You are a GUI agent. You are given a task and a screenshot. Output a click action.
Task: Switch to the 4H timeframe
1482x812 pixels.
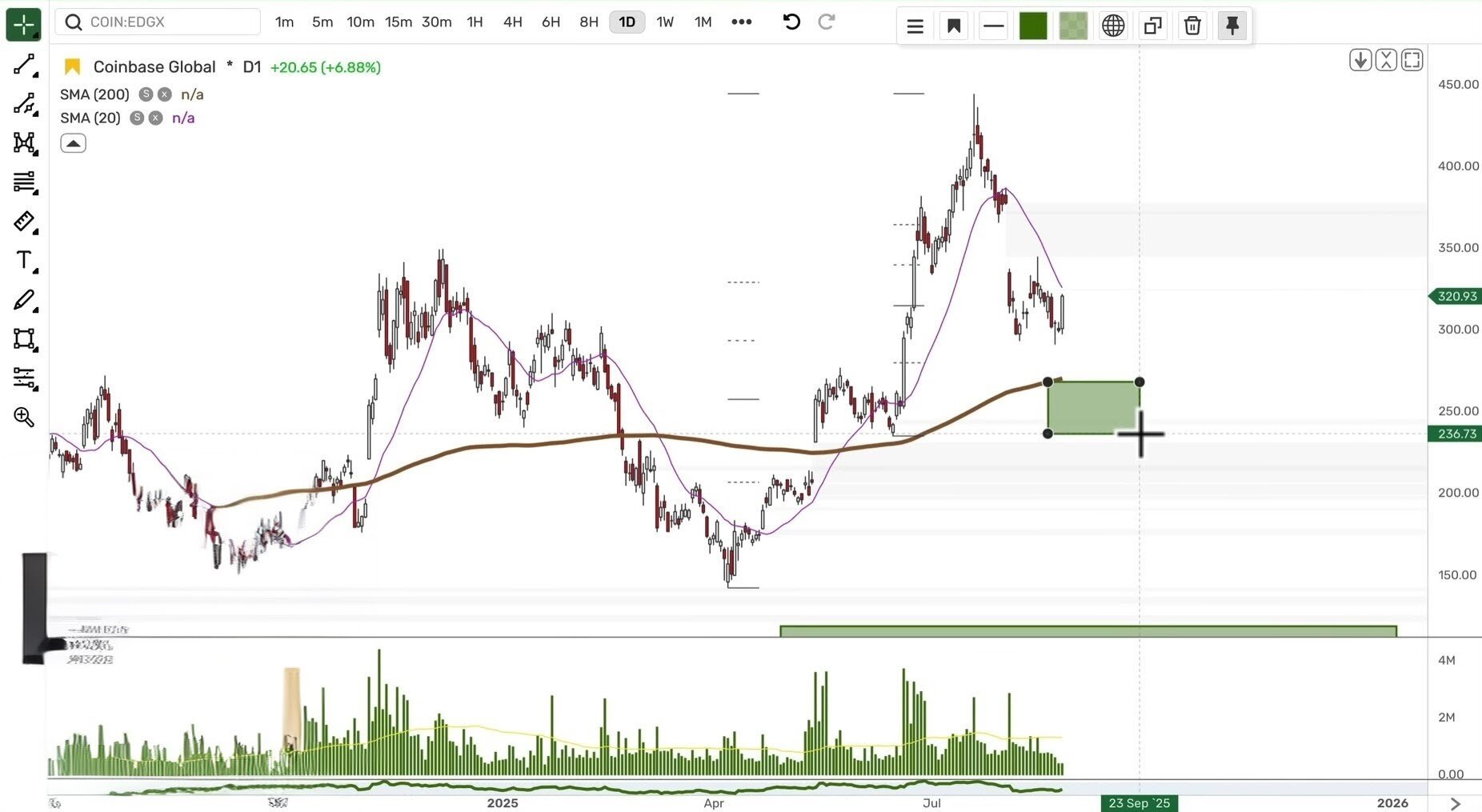click(512, 22)
